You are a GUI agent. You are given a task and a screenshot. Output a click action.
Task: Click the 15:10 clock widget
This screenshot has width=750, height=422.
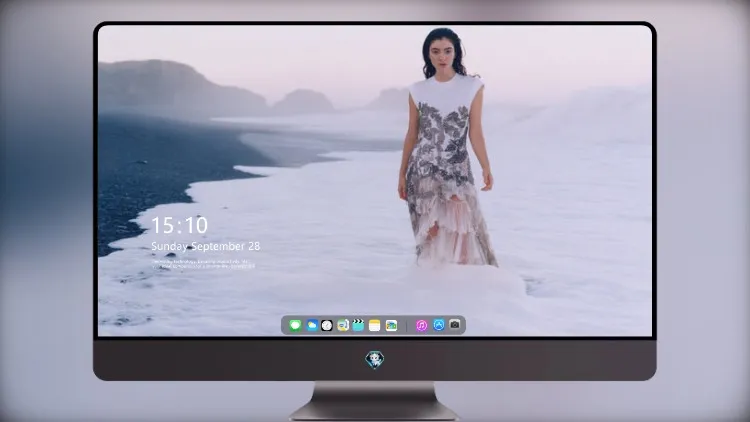click(179, 225)
